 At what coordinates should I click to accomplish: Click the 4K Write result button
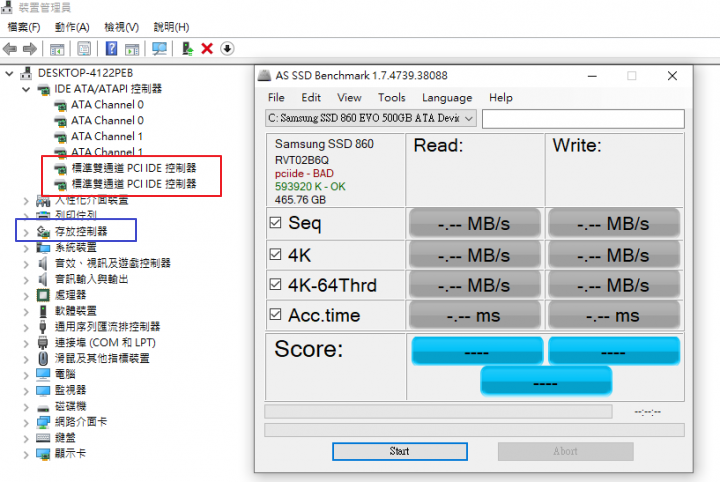614,255
